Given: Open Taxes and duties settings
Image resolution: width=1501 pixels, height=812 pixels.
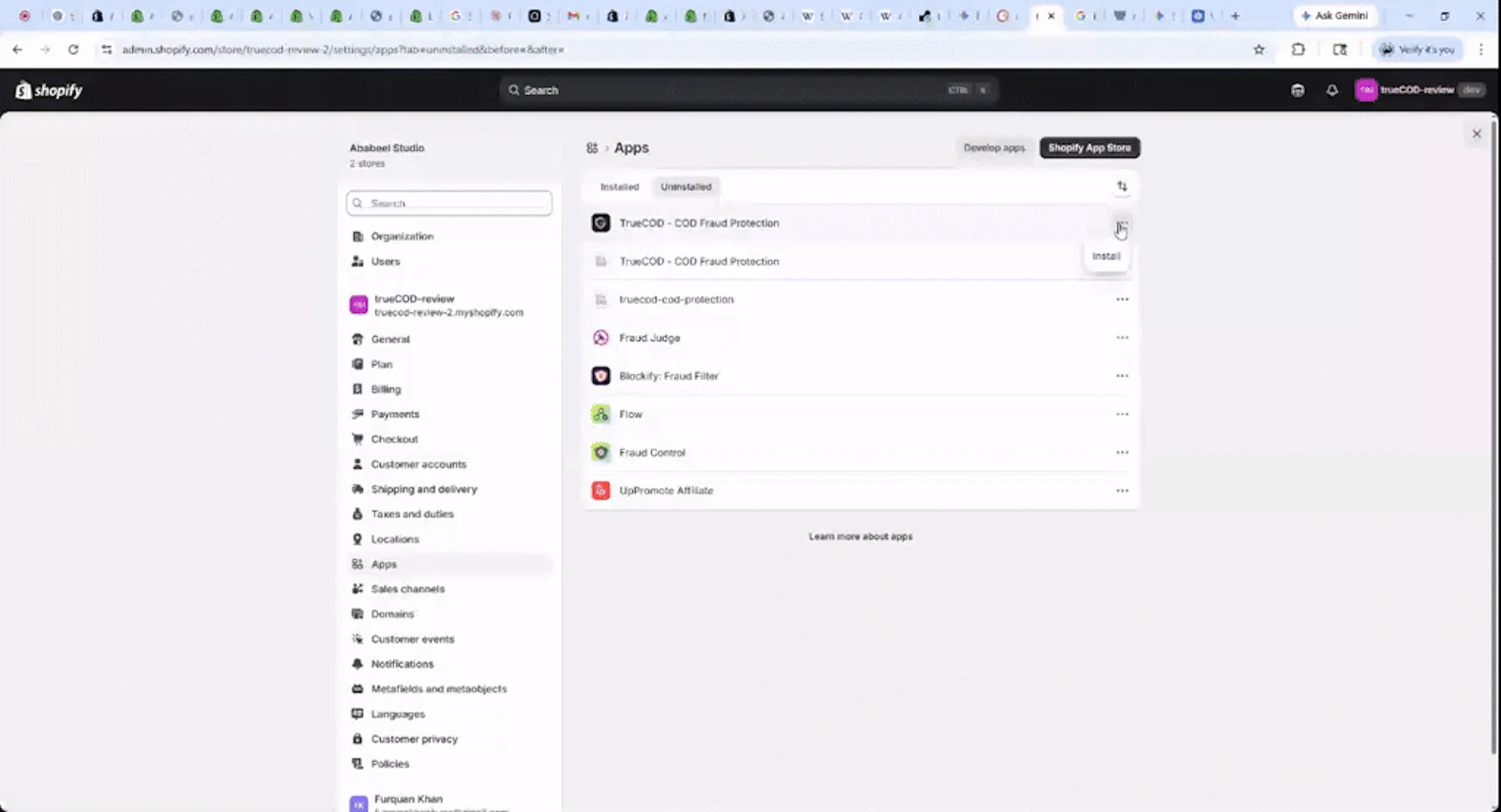Looking at the screenshot, I should [449, 514].
